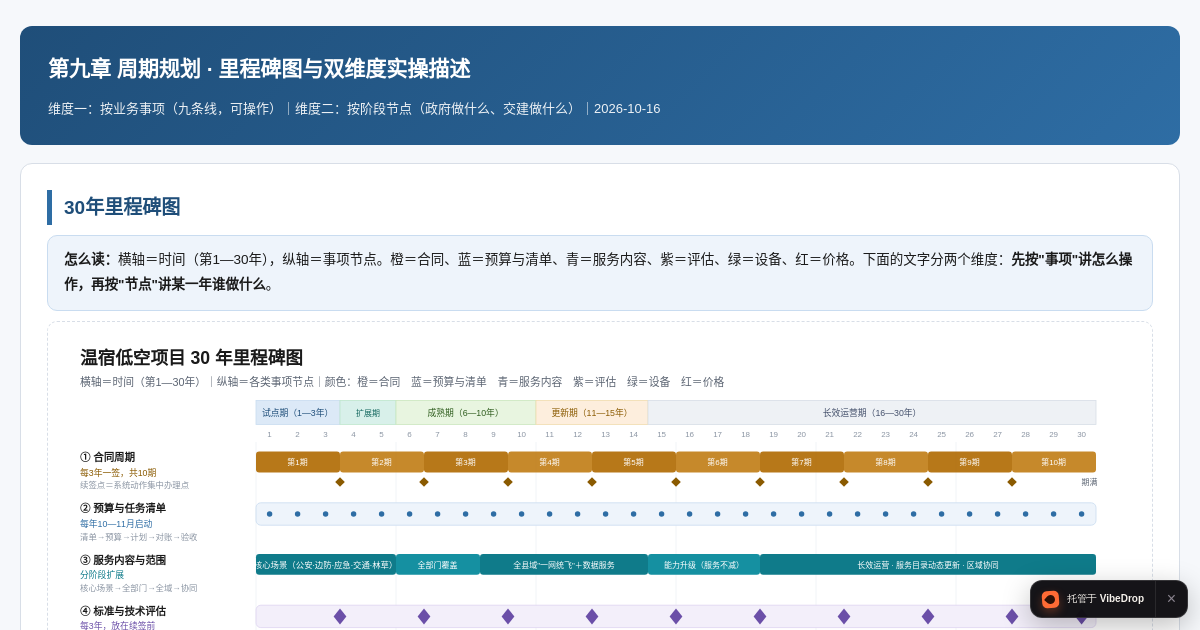1200x630 pixels.
Task: Click the 长效运营·服务目录动态更新 bar
Action: coord(928,565)
